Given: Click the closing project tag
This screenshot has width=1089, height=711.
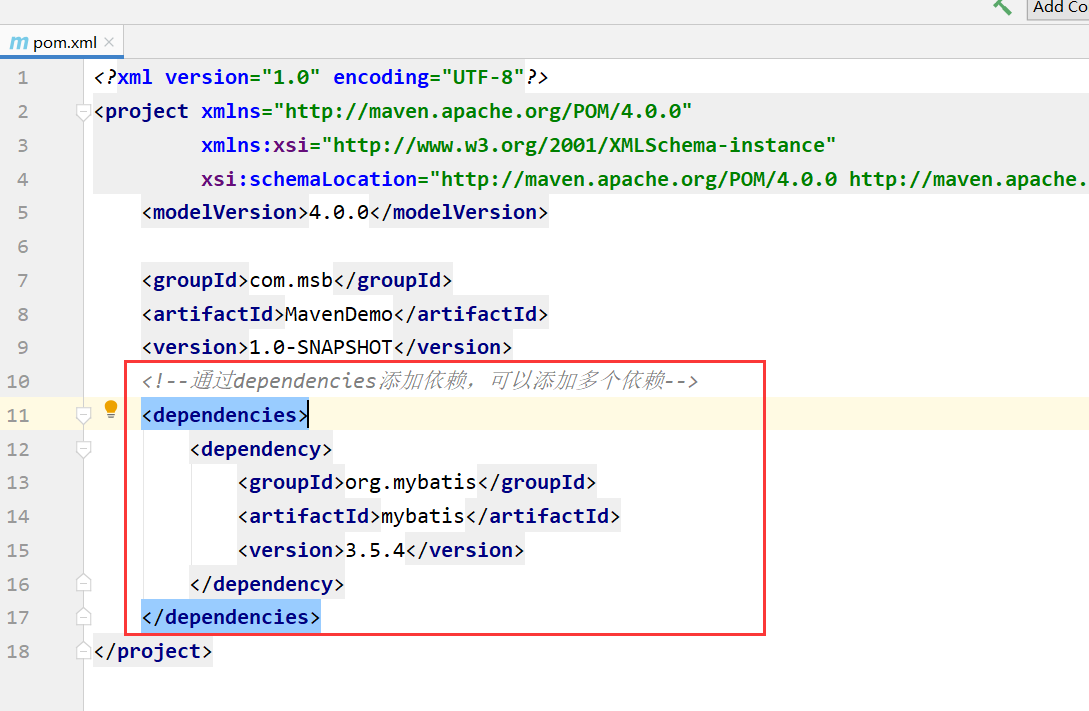Looking at the screenshot, I should click(x=153, y=651).
